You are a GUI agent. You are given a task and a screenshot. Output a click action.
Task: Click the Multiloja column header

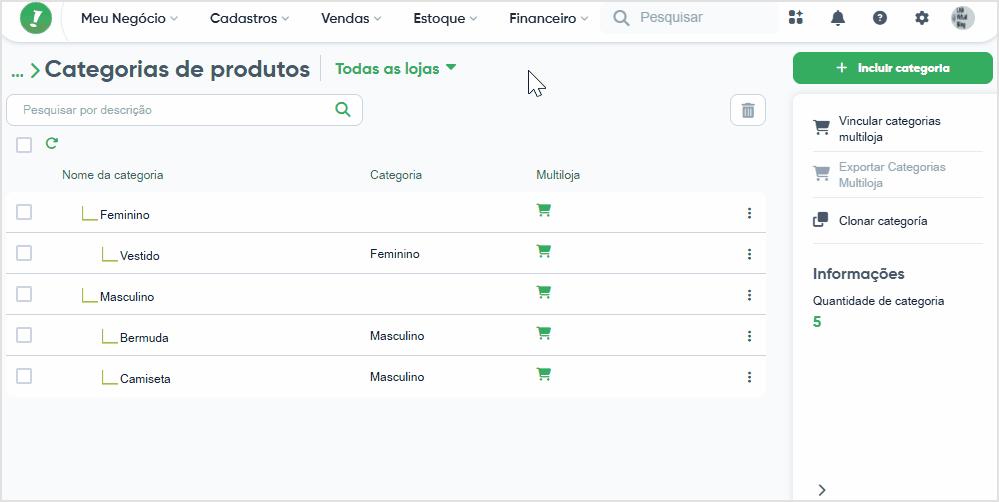click(558, 175)
